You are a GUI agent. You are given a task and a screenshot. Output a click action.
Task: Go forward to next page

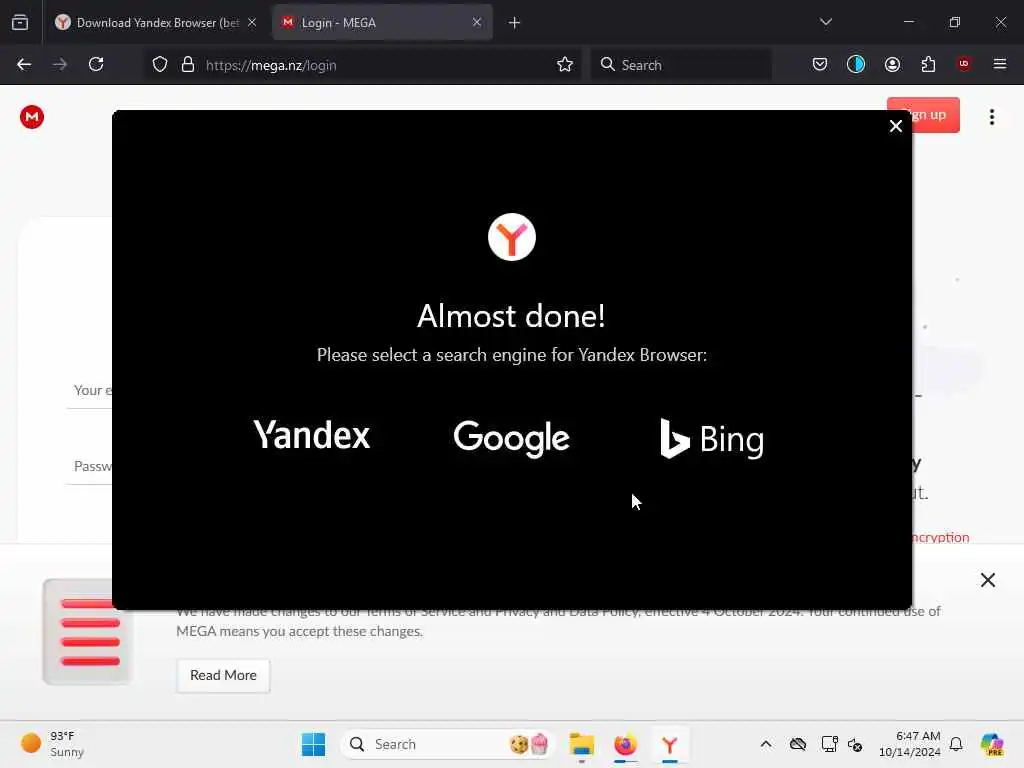click(x=60, y=65)
